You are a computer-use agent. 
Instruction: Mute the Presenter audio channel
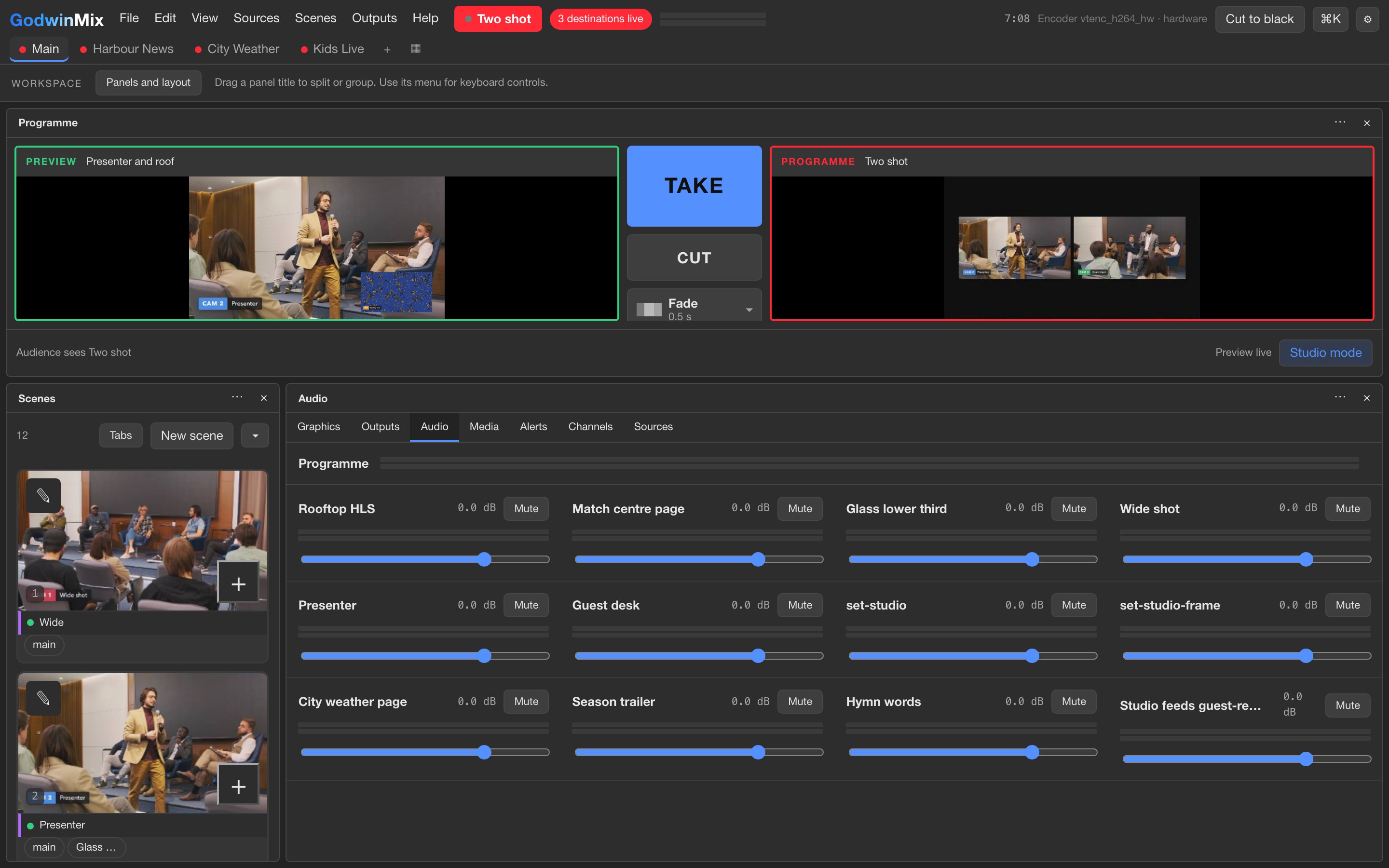click(x=526, y=605)
